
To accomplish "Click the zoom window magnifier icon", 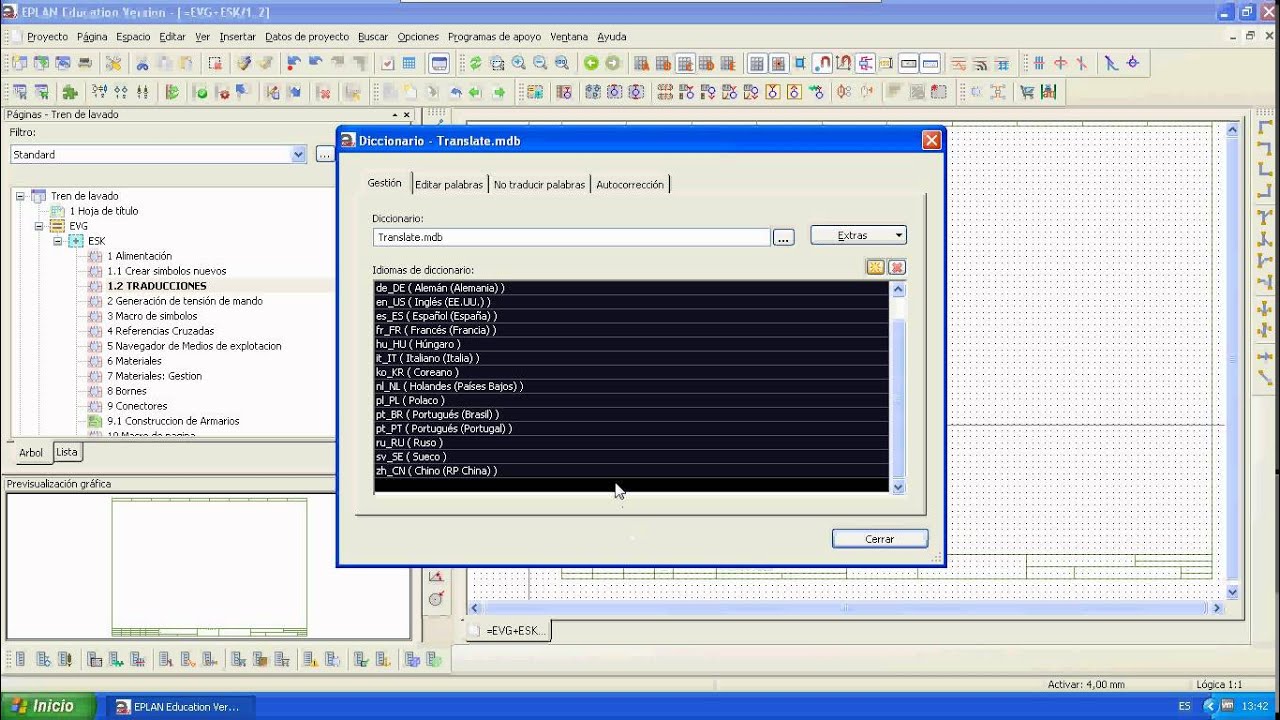I will 497,63.
